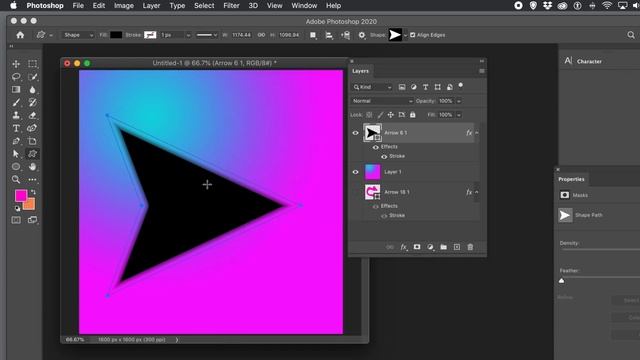Click the Home icon in options bar

point(20,35)
